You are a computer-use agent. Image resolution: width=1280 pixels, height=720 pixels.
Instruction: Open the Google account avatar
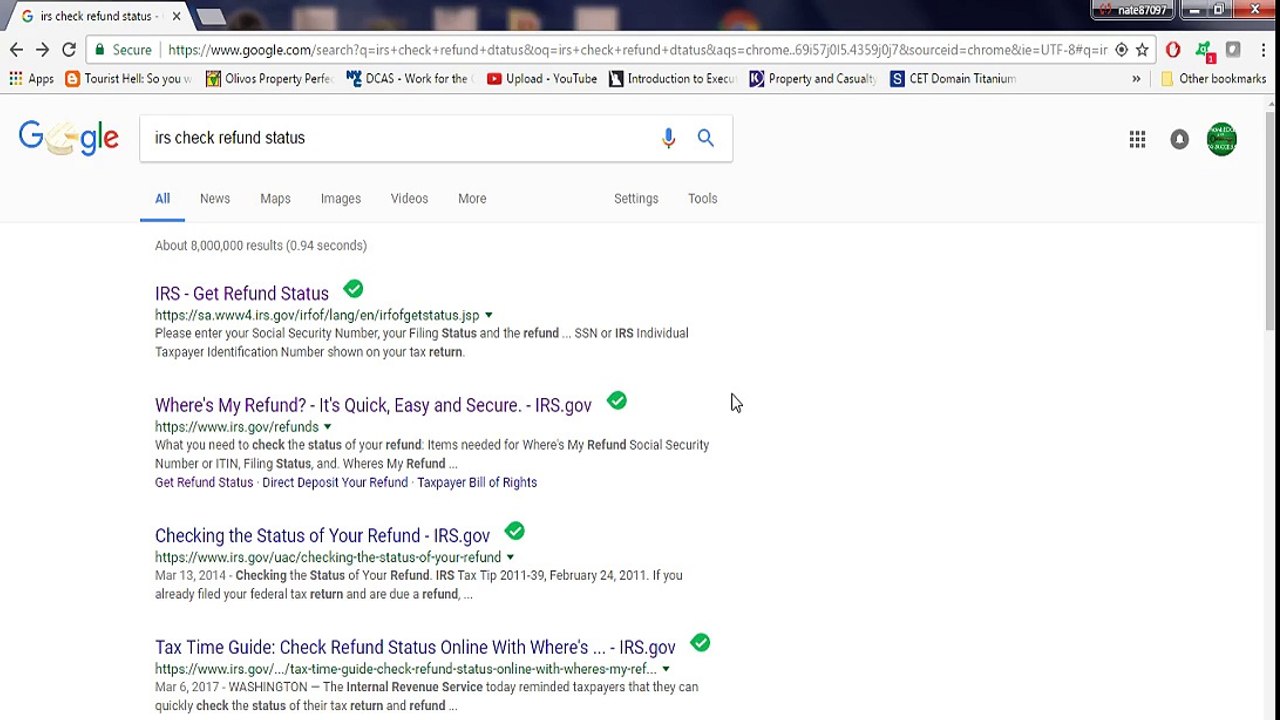[1222, 139]
